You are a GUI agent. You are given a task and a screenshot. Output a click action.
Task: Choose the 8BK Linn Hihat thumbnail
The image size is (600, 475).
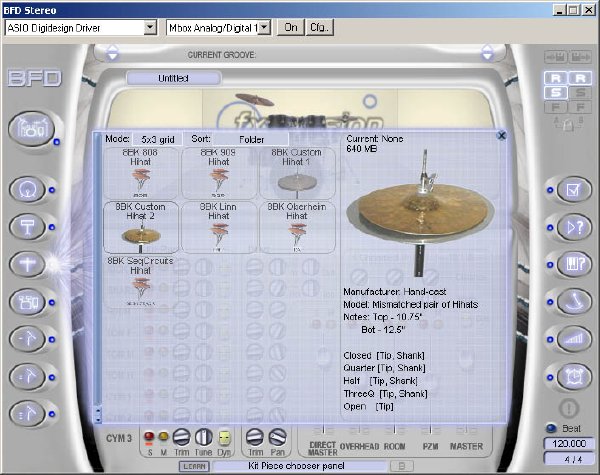(218, 227)
